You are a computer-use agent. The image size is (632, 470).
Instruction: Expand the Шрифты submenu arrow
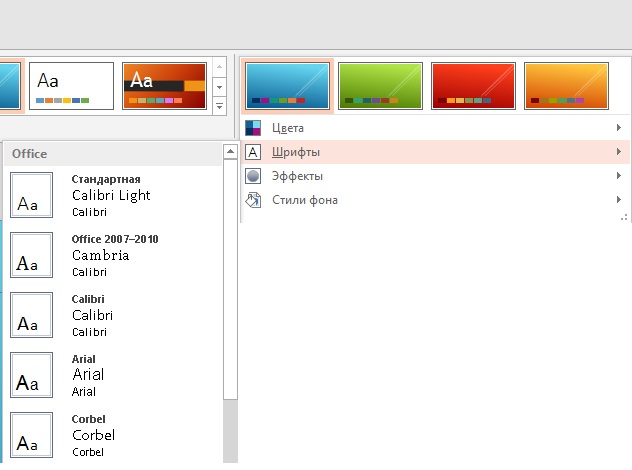coord(619,152)
